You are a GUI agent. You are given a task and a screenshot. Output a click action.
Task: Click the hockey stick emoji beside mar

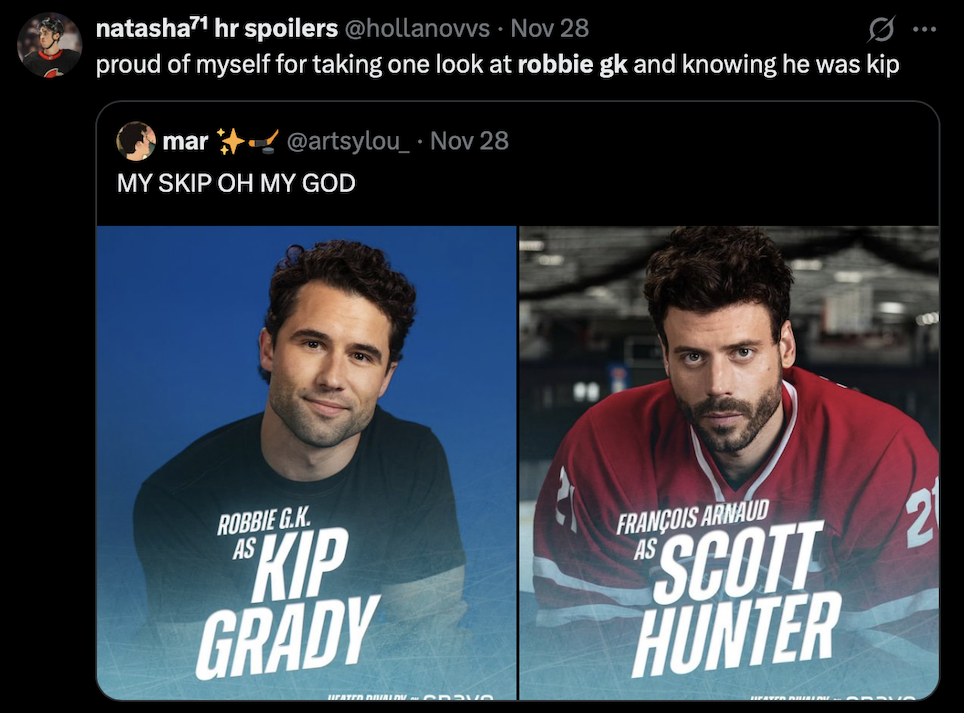coord(263,141)
